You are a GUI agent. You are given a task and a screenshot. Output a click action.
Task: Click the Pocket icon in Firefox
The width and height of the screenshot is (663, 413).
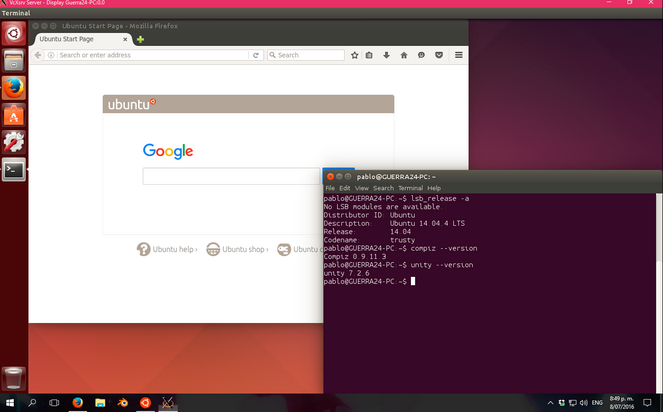coord(439,55)
